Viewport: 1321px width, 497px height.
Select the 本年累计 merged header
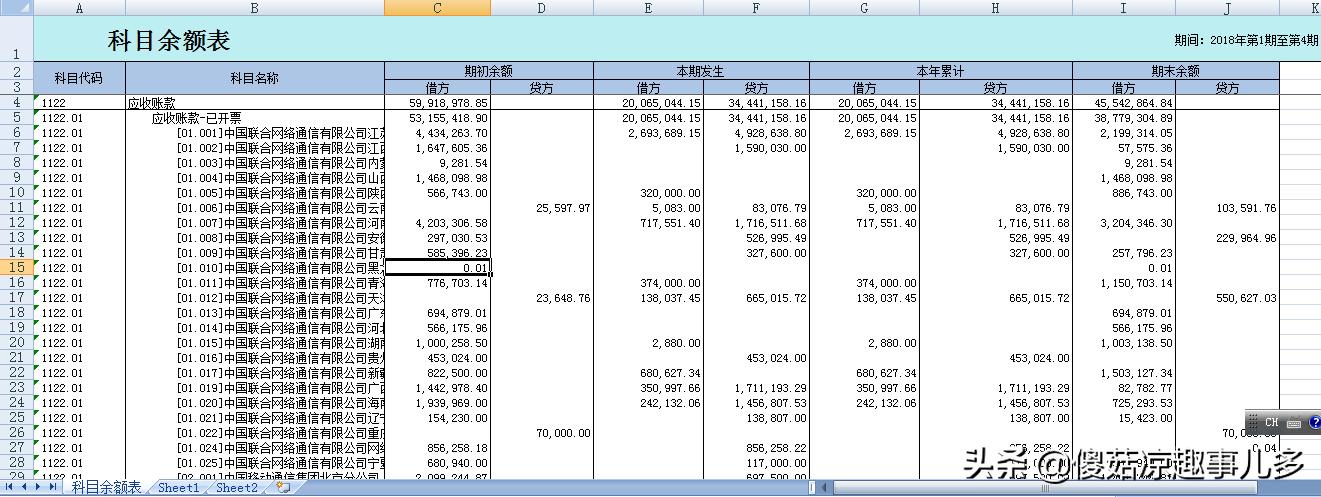(x=940, y=71)
